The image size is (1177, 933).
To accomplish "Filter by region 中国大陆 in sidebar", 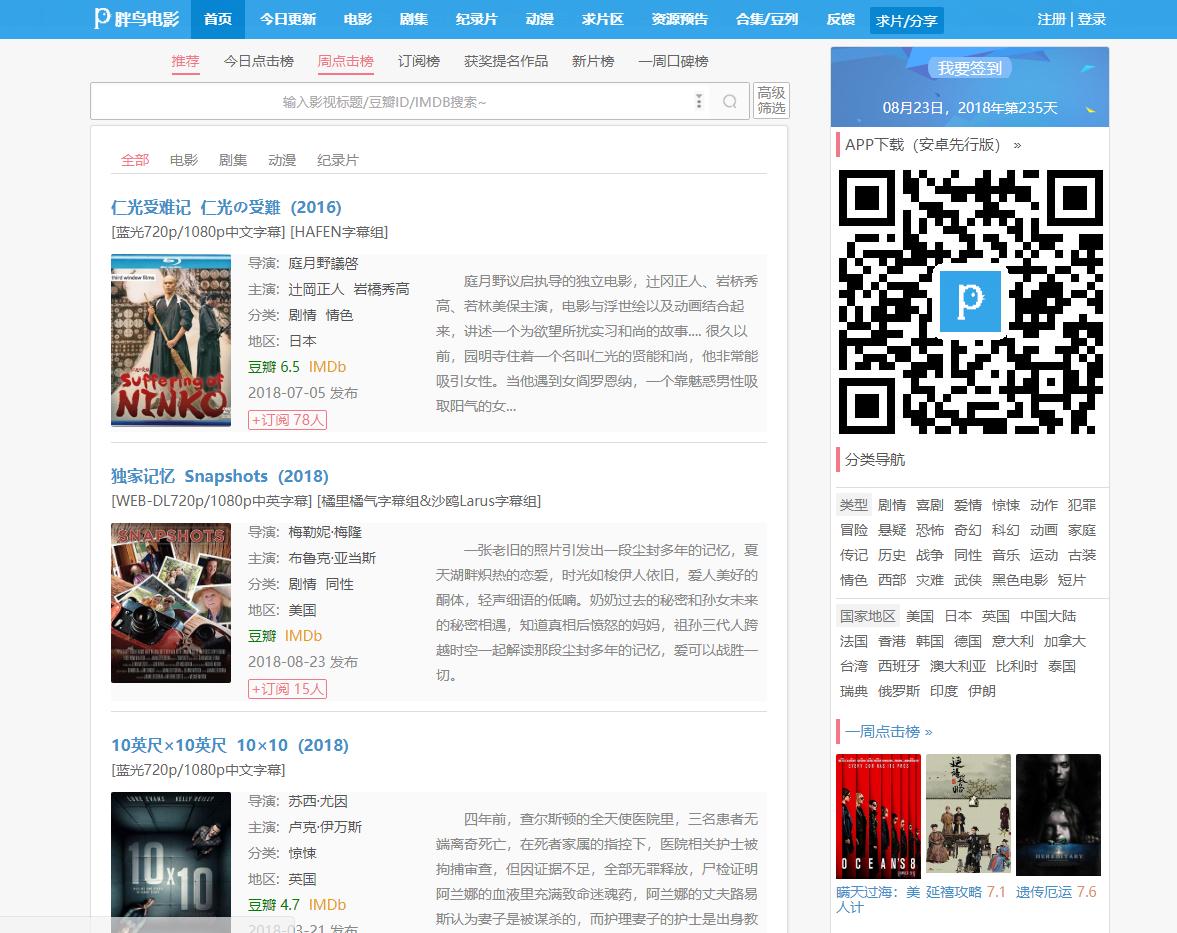I will coord(1048,616).
